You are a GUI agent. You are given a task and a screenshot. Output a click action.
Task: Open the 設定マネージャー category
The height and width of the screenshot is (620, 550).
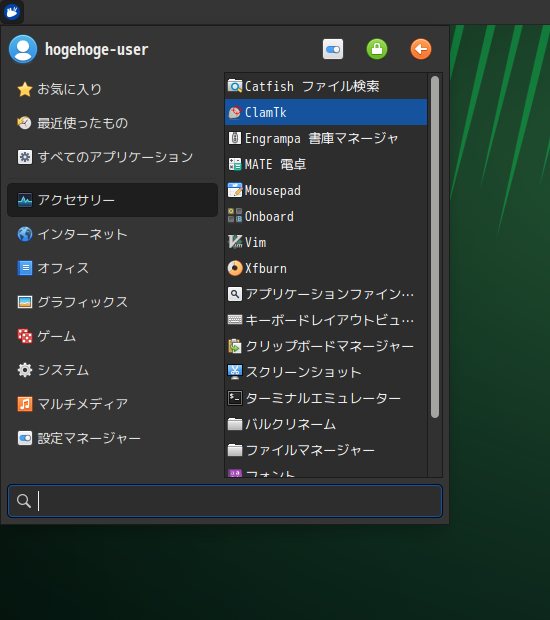click(112, 438)
